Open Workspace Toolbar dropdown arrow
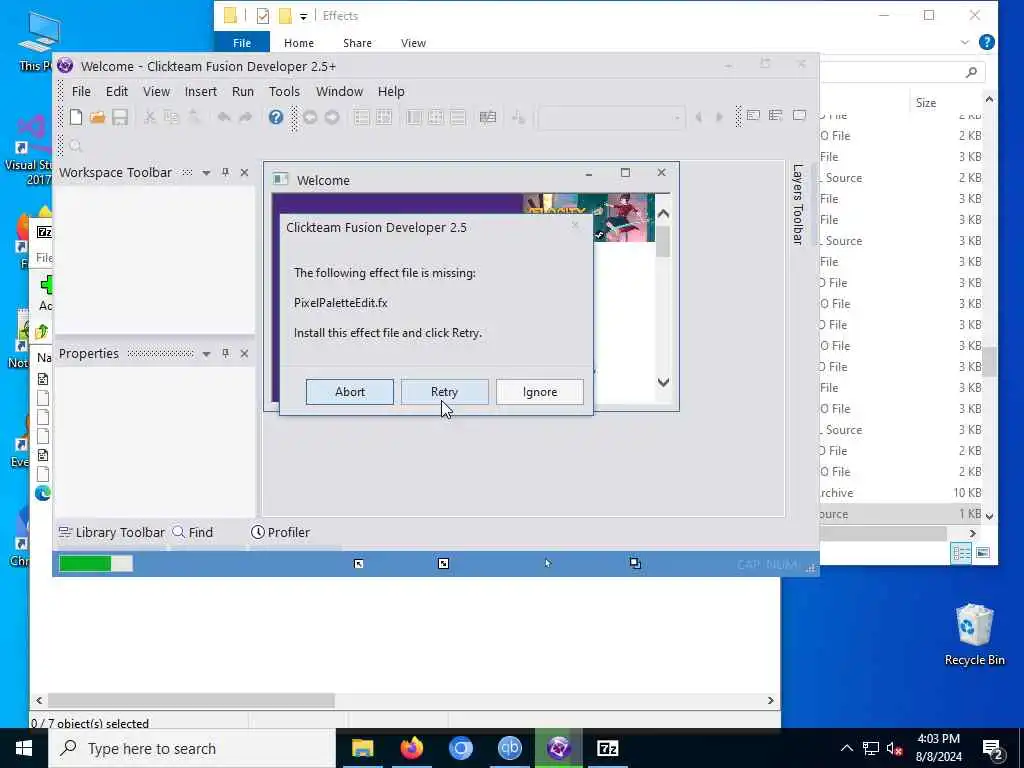Viewport: 1024px width, 768px height. tap(206, 173)
